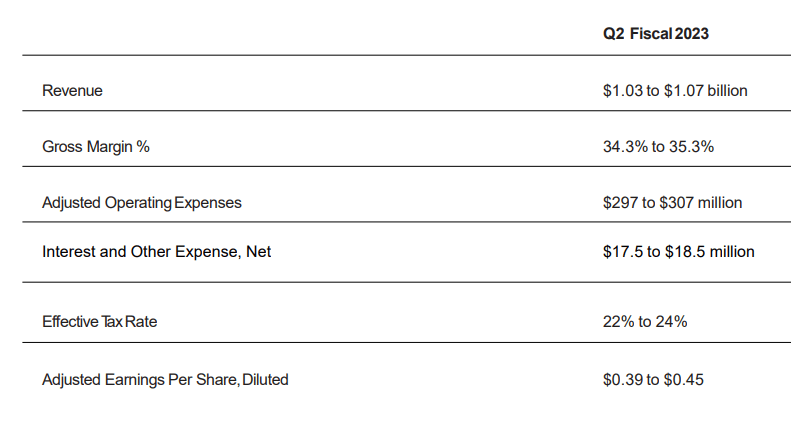
Task: Click the $0.39 to $0.45 value
Action: tap(653, 379)
